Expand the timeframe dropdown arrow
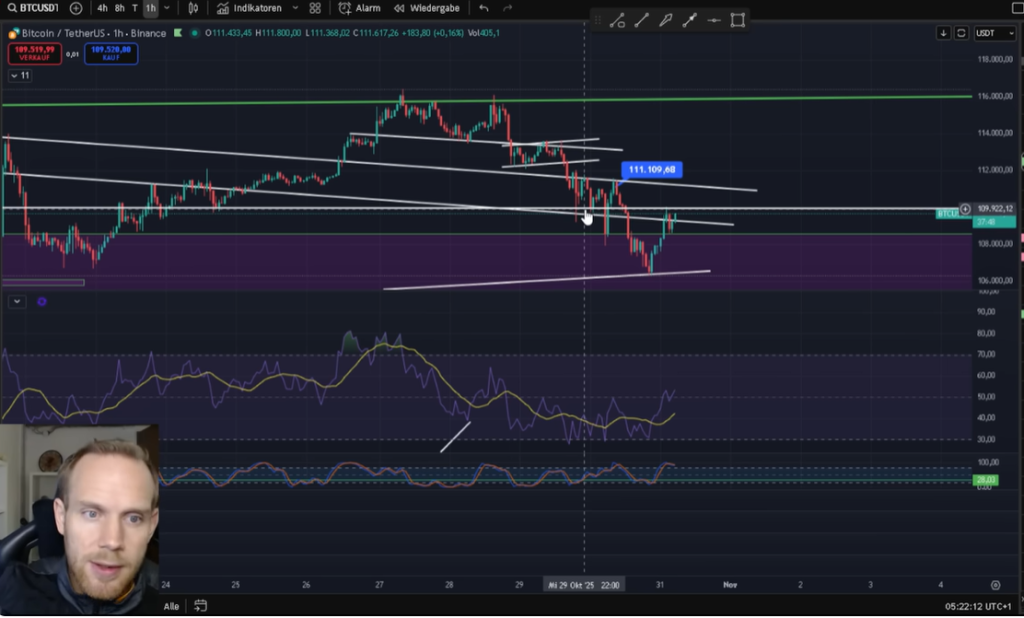 (x=167, y=8)
